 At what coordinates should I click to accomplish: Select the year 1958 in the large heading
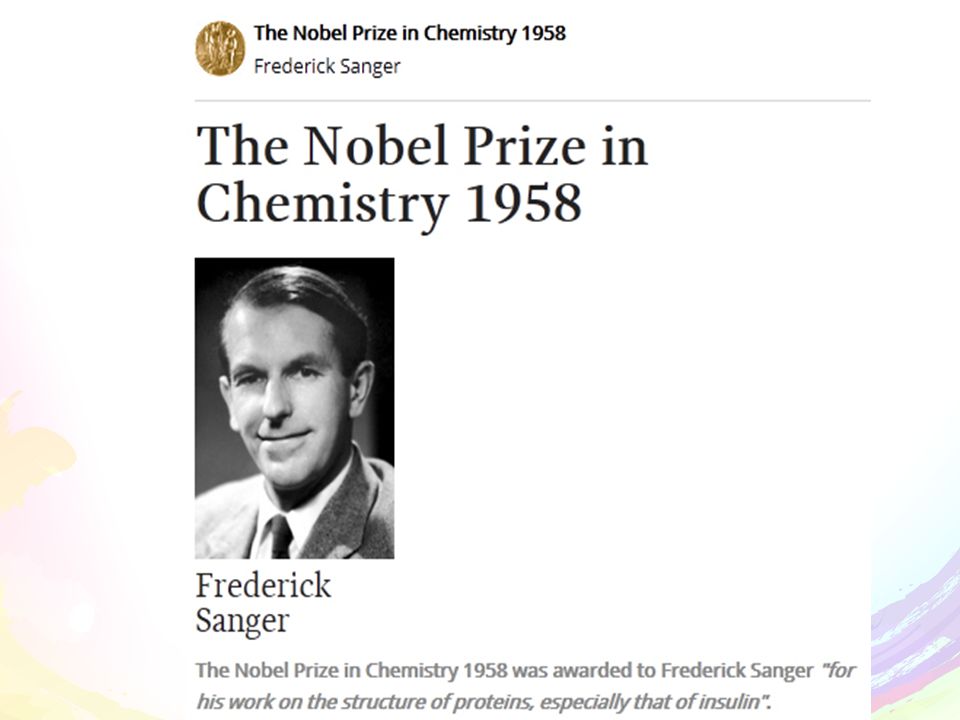click(x=523, y=203)
